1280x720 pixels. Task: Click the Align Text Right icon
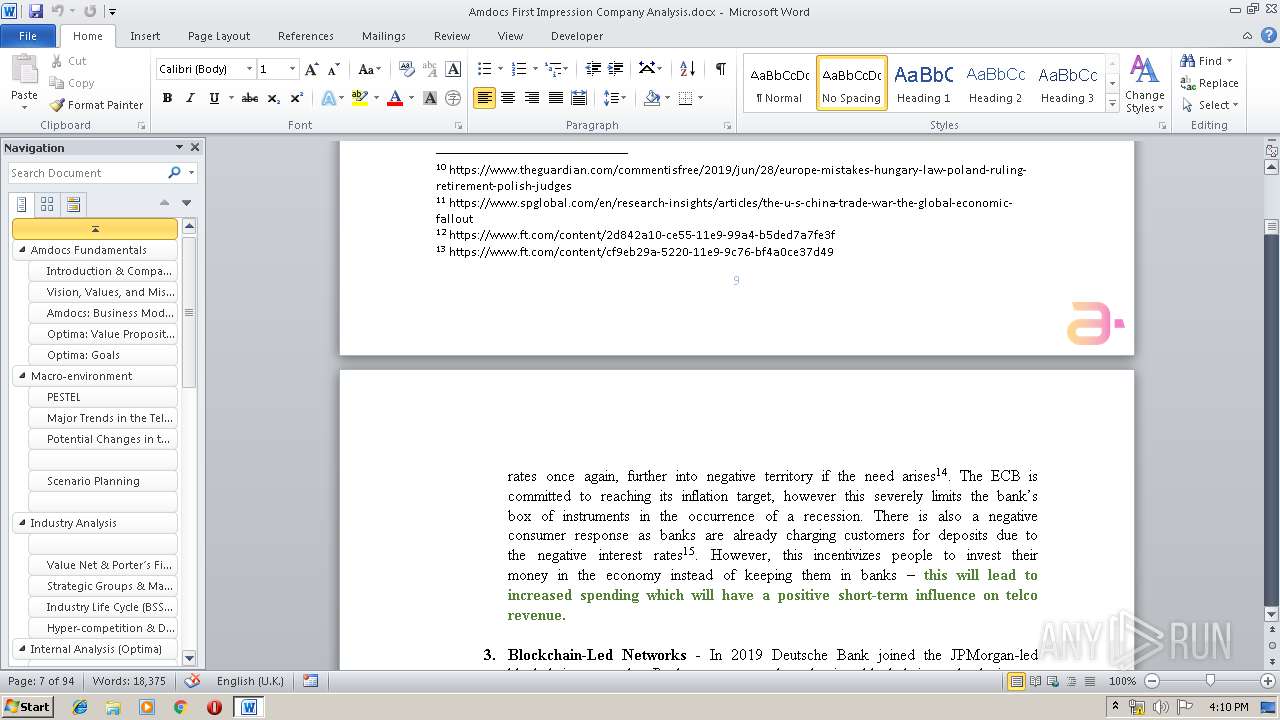[x=532, y=98]
